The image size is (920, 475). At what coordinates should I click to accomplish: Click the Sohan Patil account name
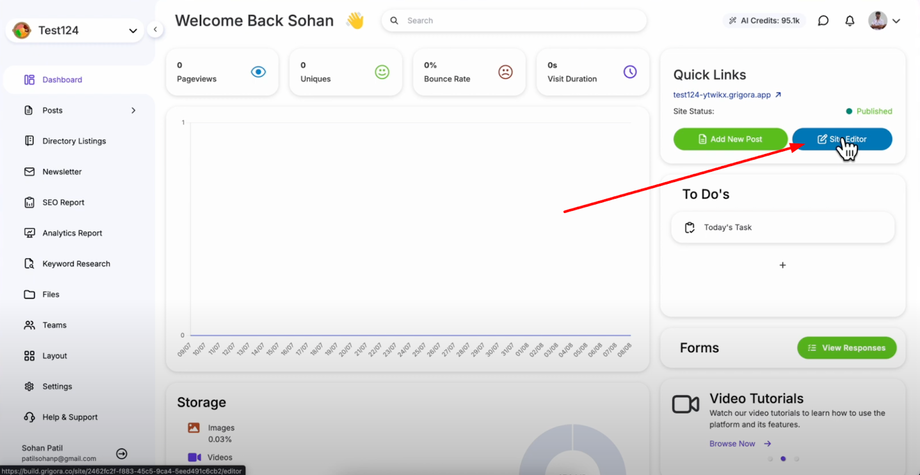tap(42, 448)
